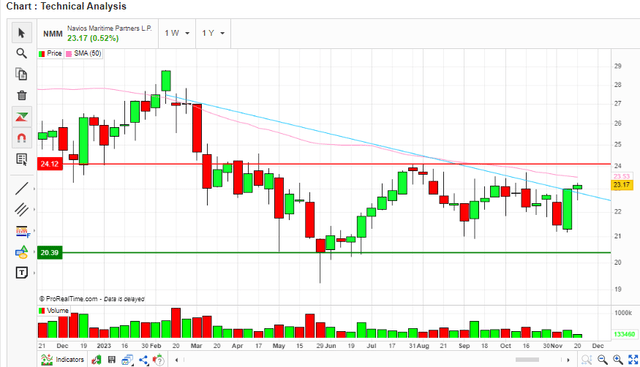Click the NMM ticker symbol
This screenshot has width=640, height=367.
[x=53, y=34]
